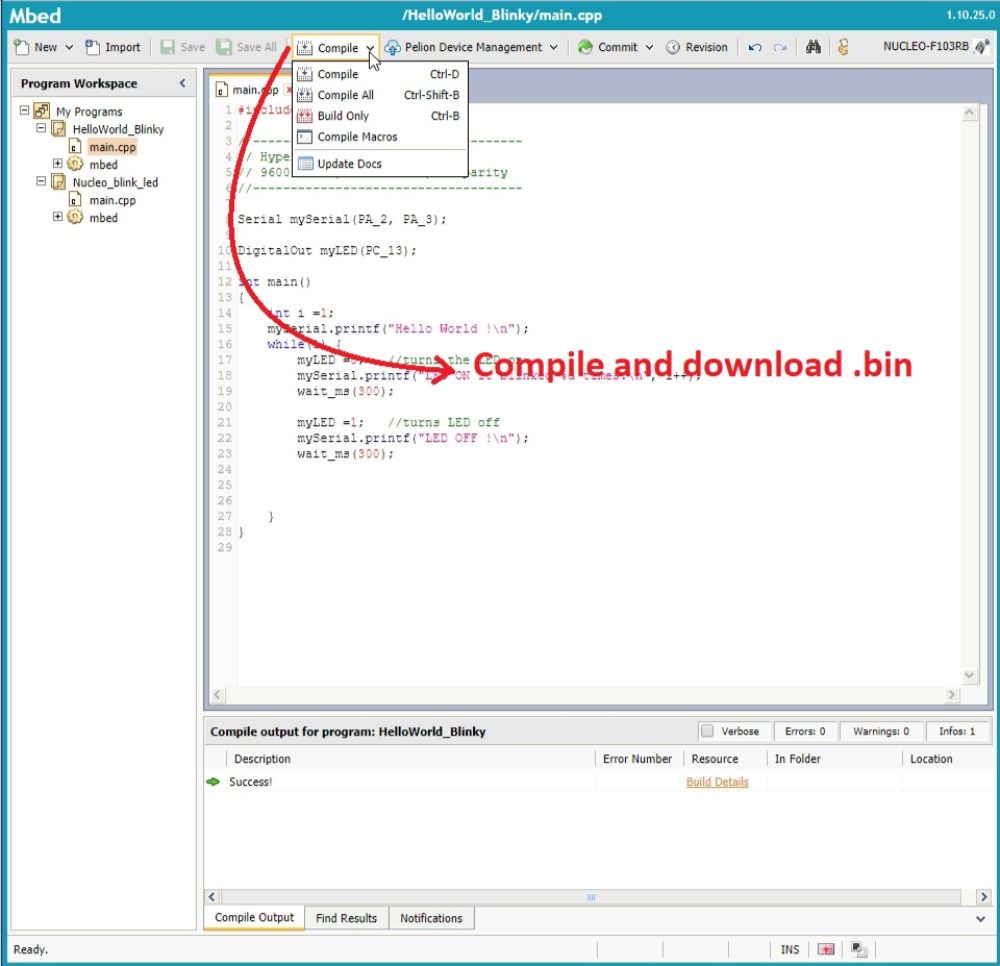Click the Errors: 0 filter button

point(805,731)
